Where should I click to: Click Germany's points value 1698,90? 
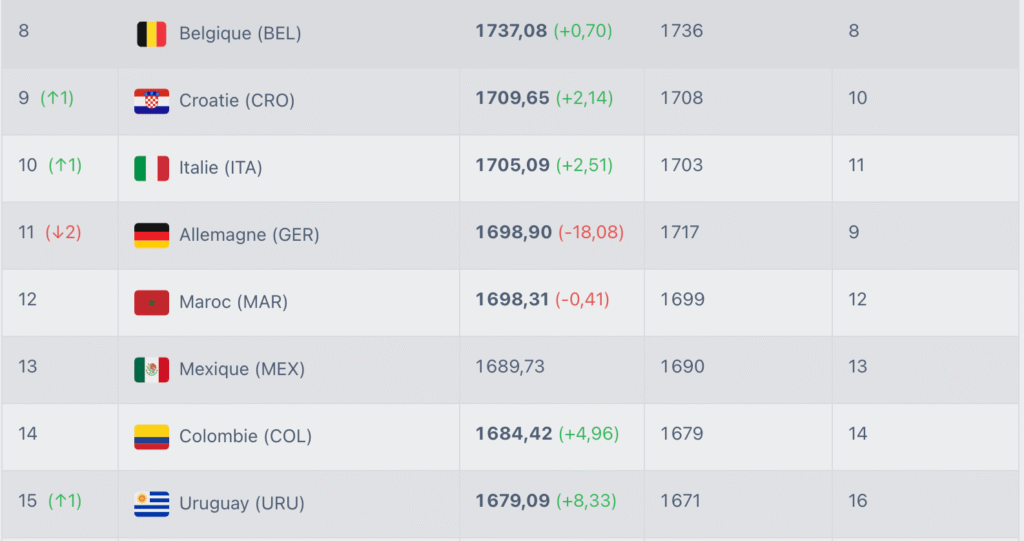point(513,232)
